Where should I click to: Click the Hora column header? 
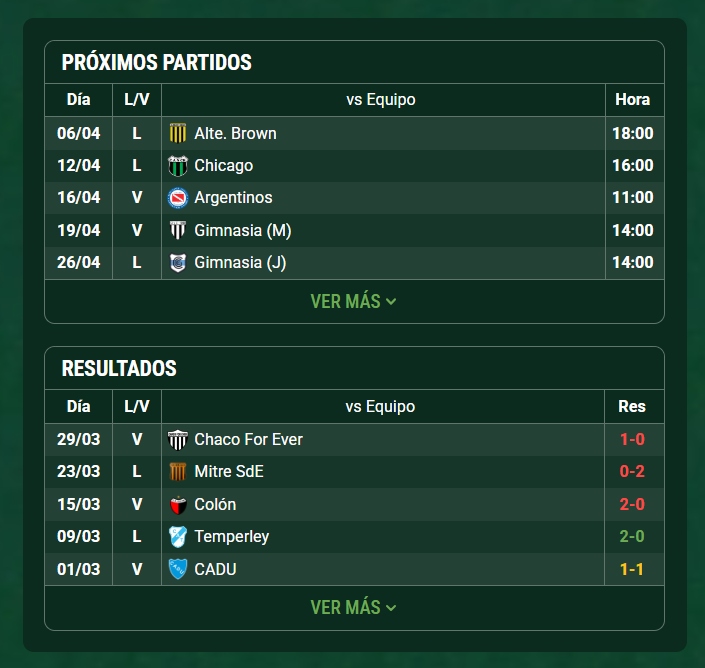pos(633,99)
